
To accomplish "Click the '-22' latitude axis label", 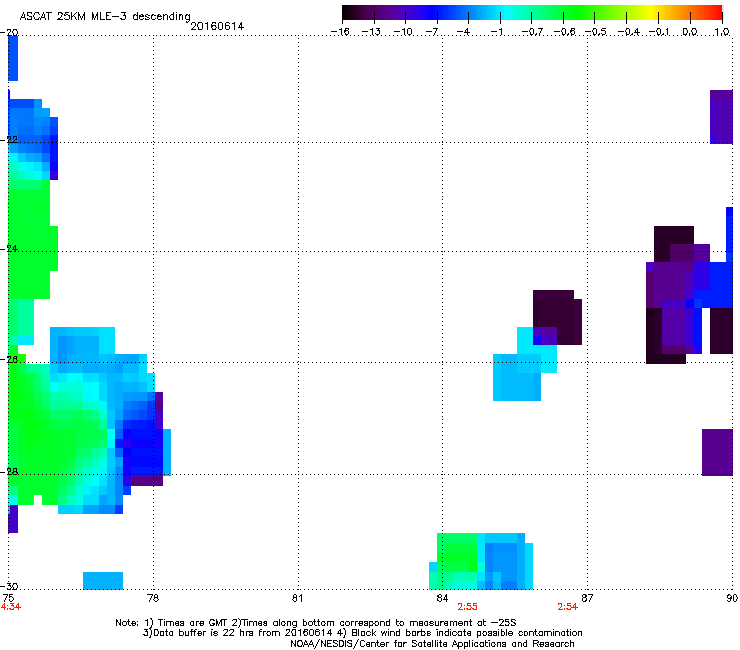I will pos(9,140).
